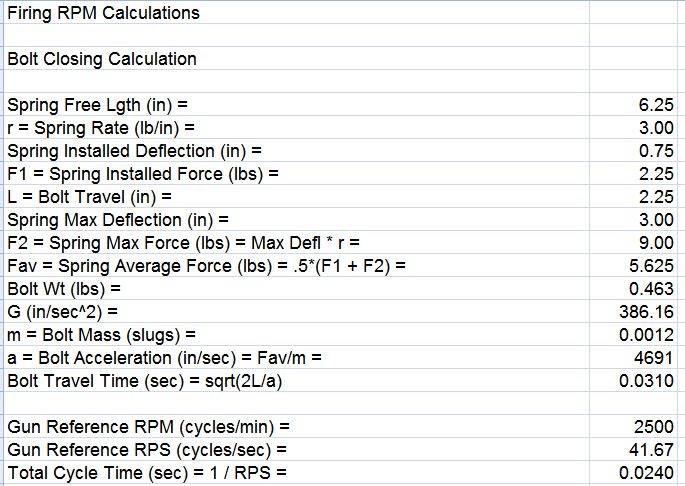685x486 pixels.
Task: Click the "r = Spring Rate (lb/in)" label cell
Action: click(x=100, y=128)
